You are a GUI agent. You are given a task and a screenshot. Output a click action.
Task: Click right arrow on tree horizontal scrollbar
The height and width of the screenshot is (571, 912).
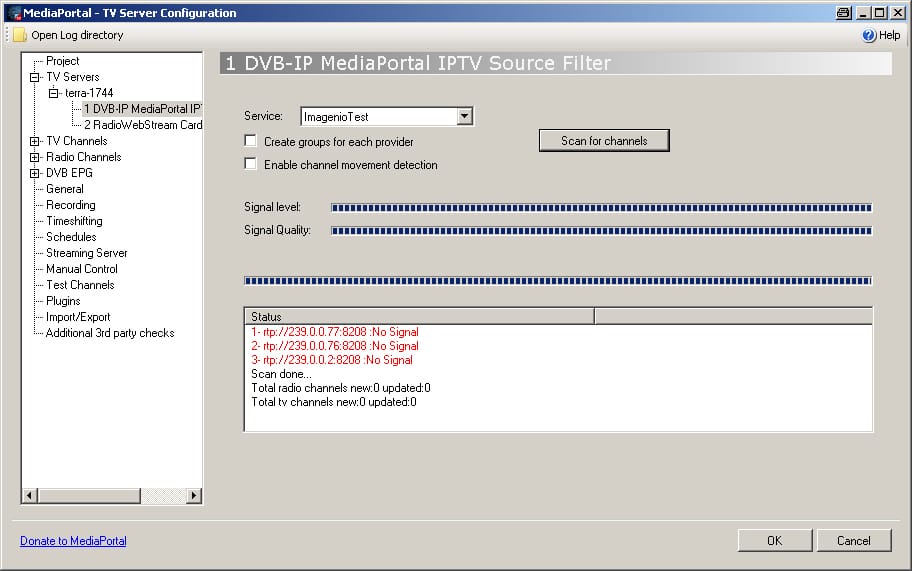coord(194,496)
